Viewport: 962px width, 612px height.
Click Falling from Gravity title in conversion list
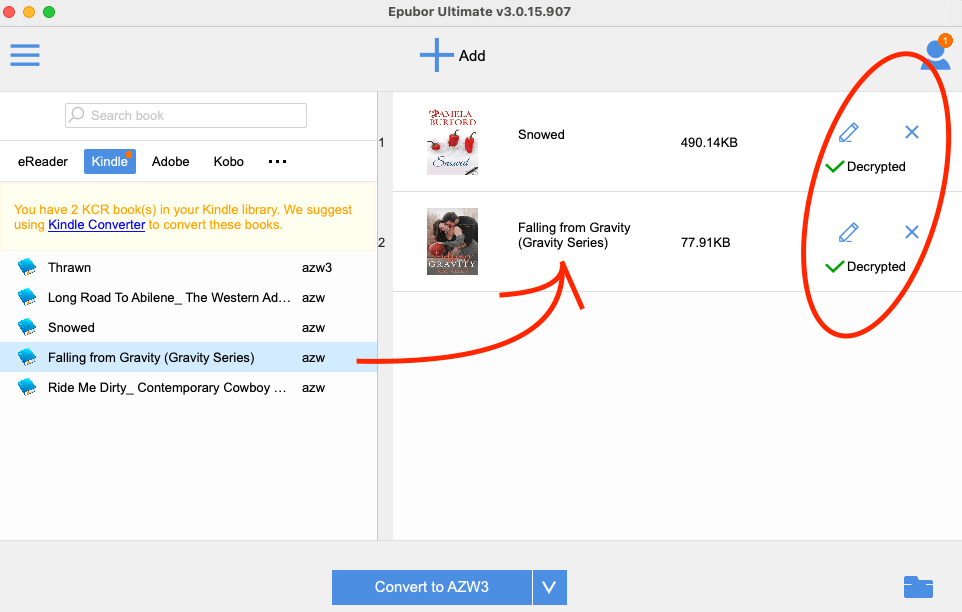click(x=574, y=235)
